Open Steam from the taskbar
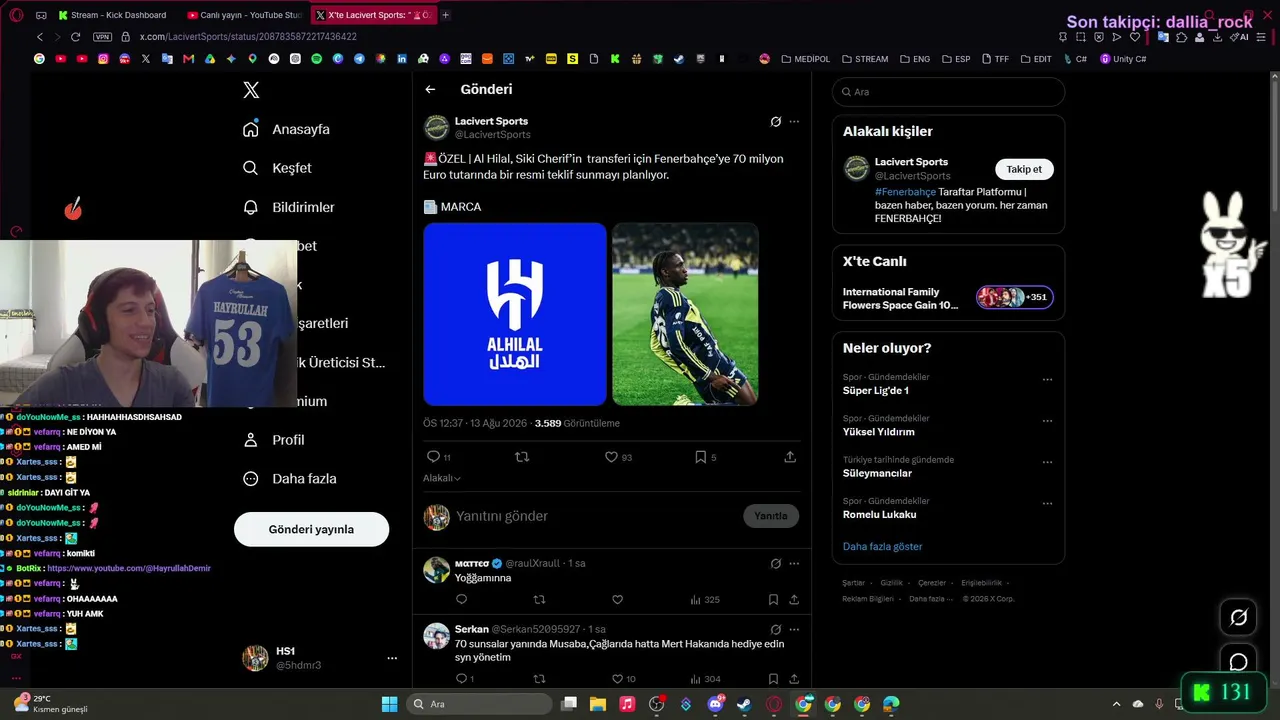 pyautogui.click(x=744, y=704)
